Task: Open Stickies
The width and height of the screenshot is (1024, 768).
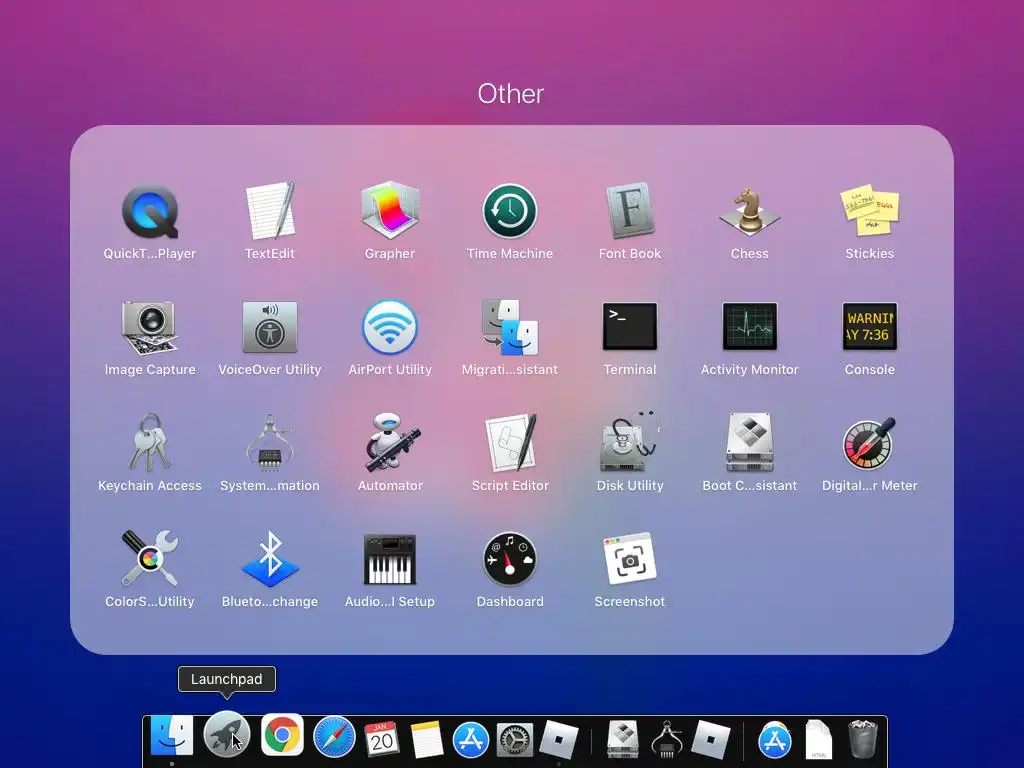Action: (870, 210)
